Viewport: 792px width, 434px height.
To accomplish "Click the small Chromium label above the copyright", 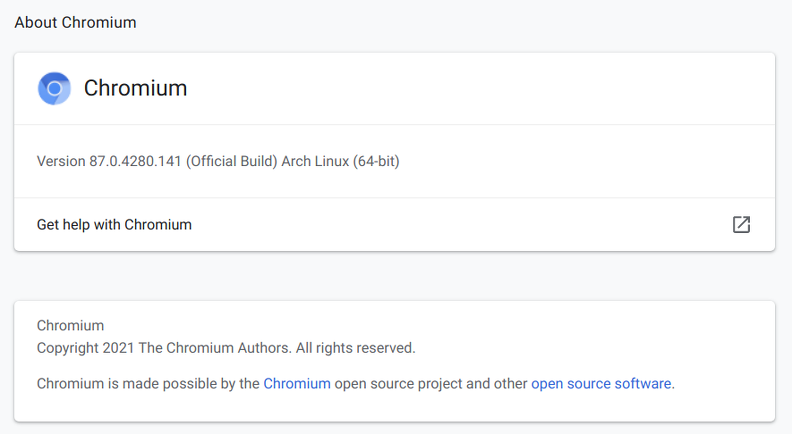I will point(70,325).
